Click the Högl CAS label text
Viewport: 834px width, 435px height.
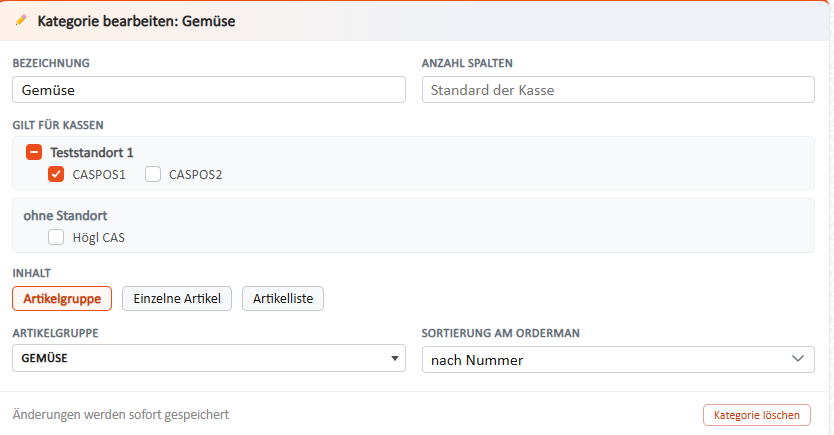coord(98,238)
